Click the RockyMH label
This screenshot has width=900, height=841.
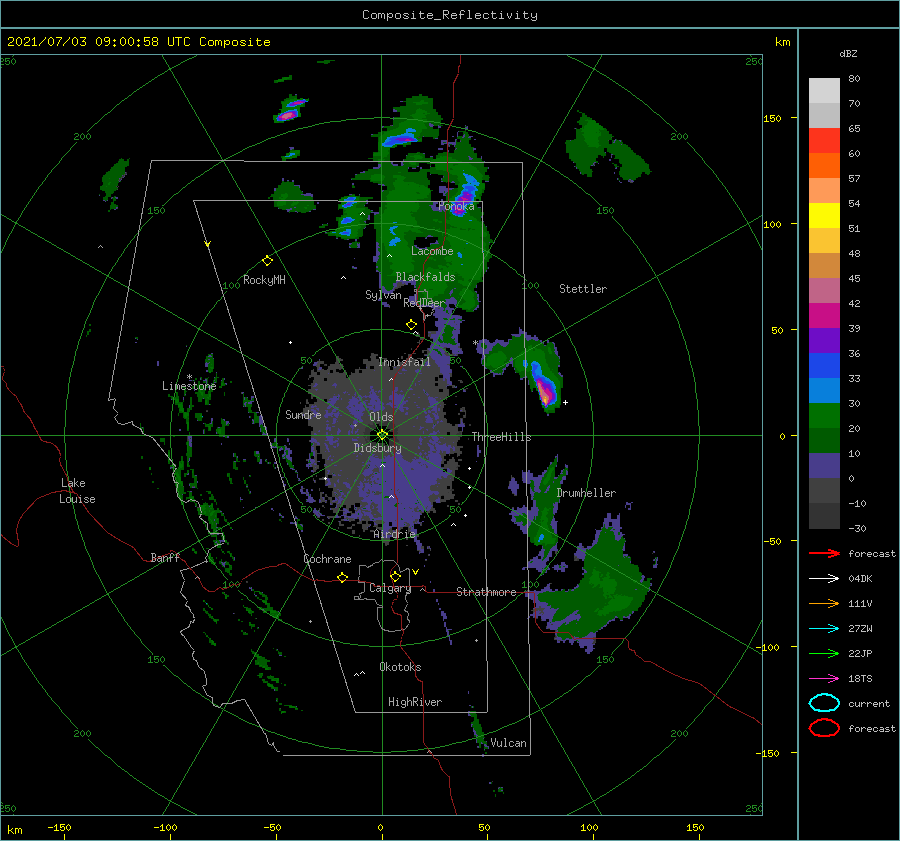pos(264,280)
